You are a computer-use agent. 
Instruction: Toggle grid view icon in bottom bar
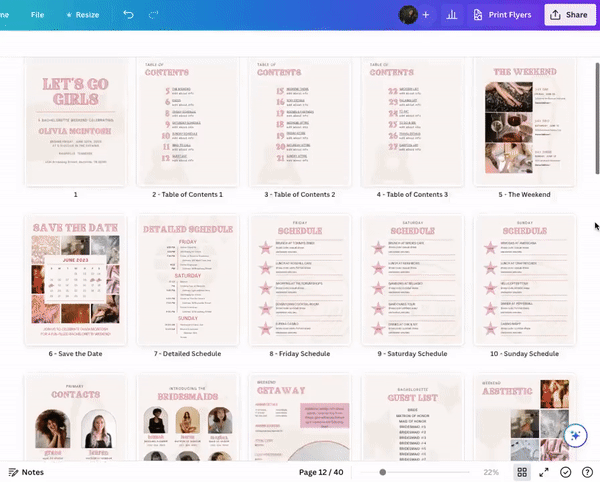[522, 472]
